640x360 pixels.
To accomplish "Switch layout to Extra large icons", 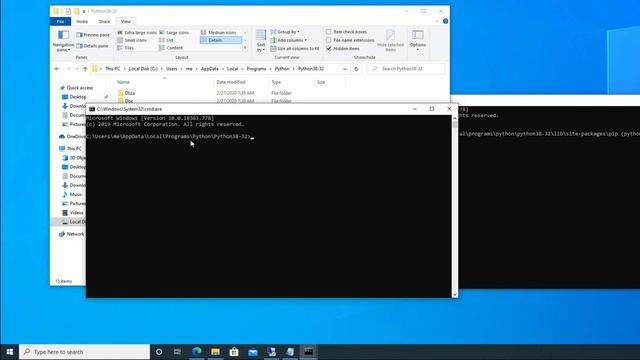I will click(136, 32).
